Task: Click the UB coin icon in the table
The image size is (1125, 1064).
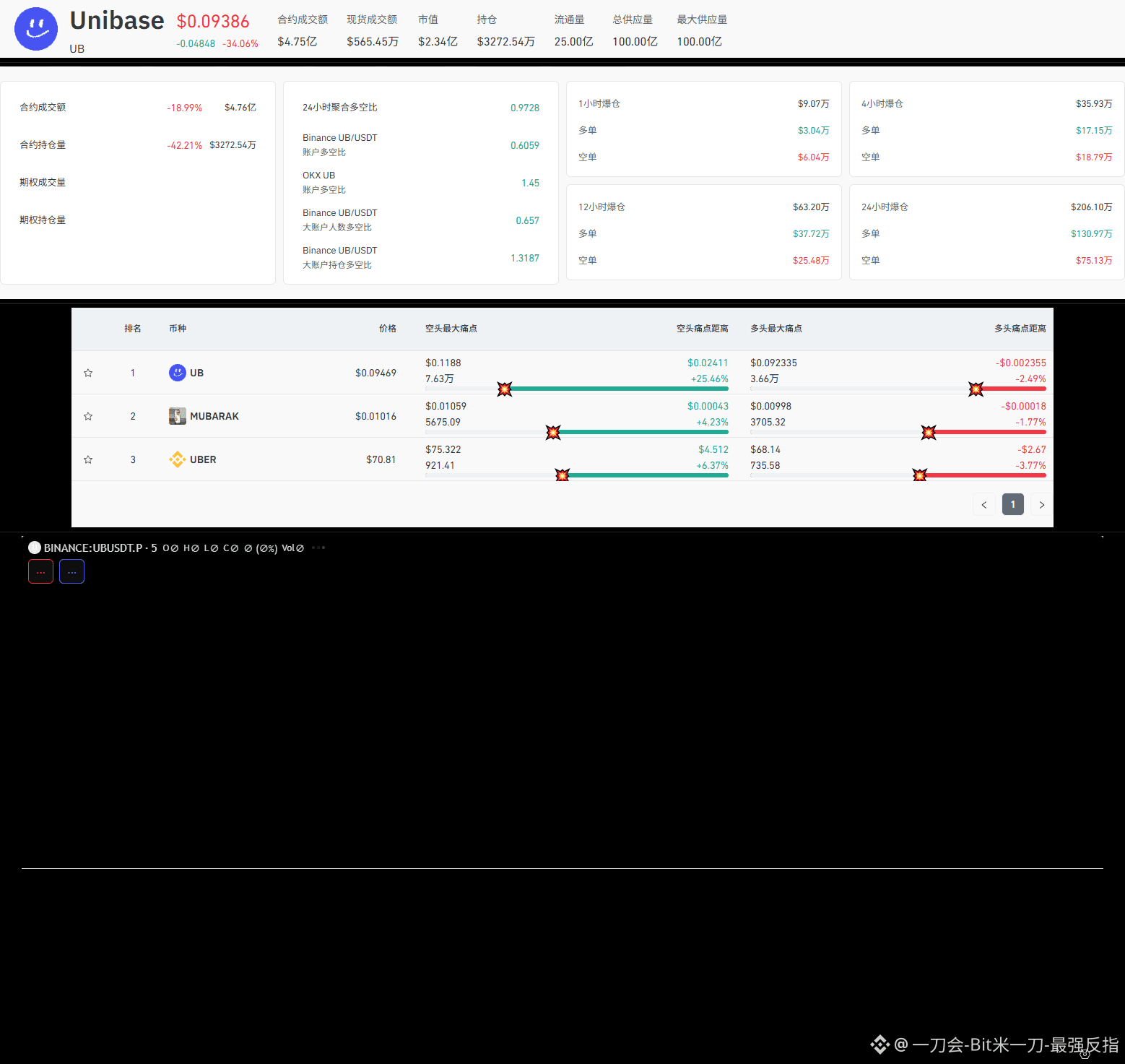Action: [x=178, y=373]
